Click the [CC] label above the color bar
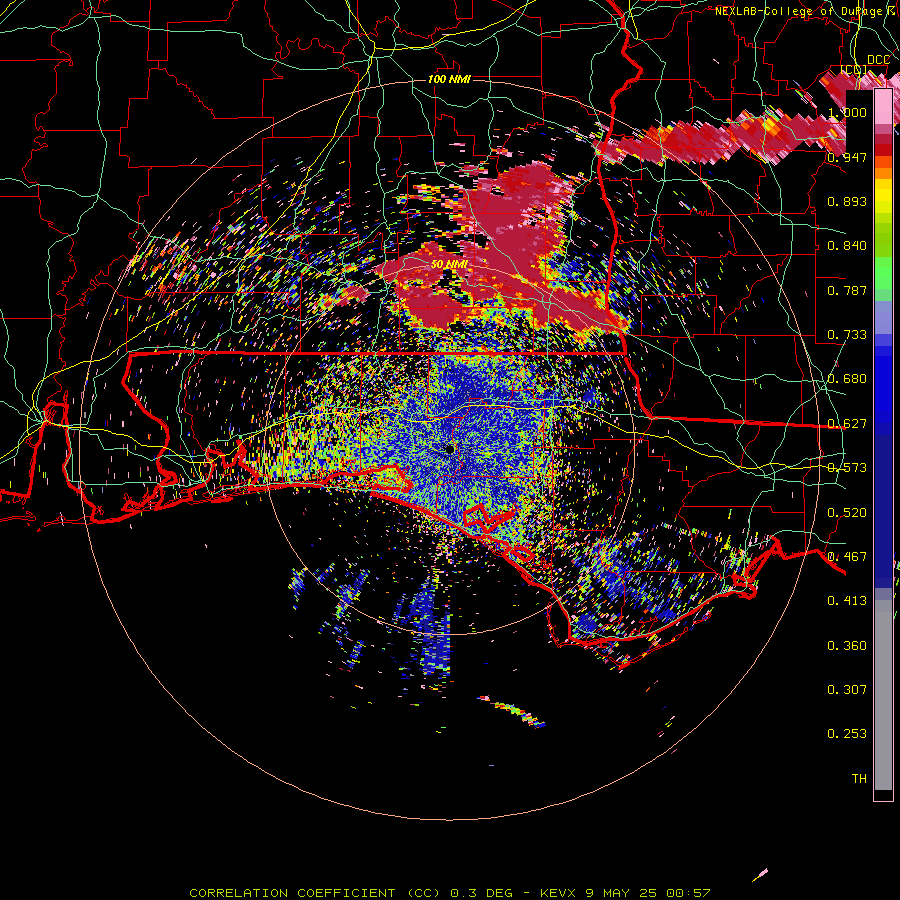900x900 pixels. [x=854, y=70]
